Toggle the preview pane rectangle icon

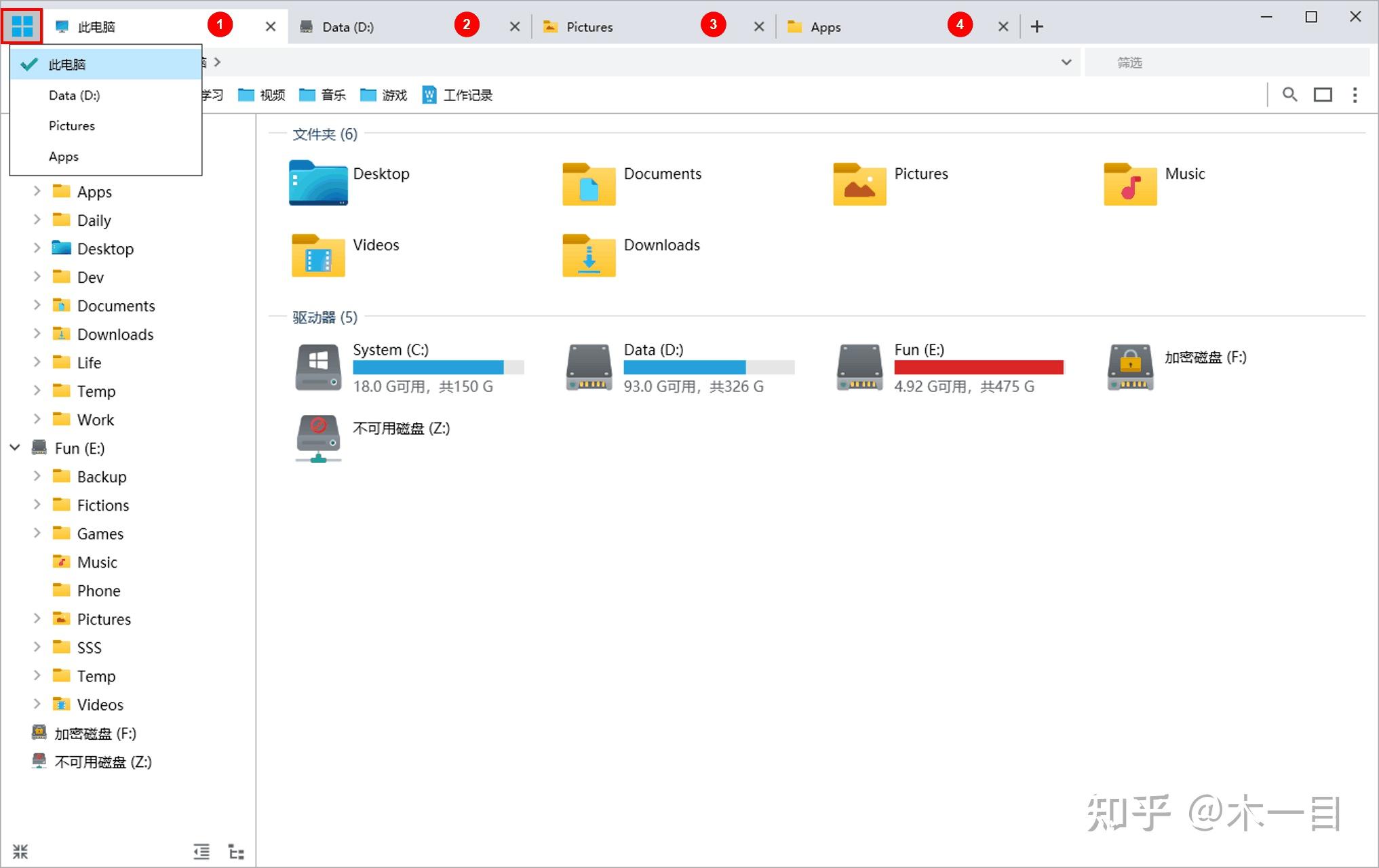pos(1323,95)
